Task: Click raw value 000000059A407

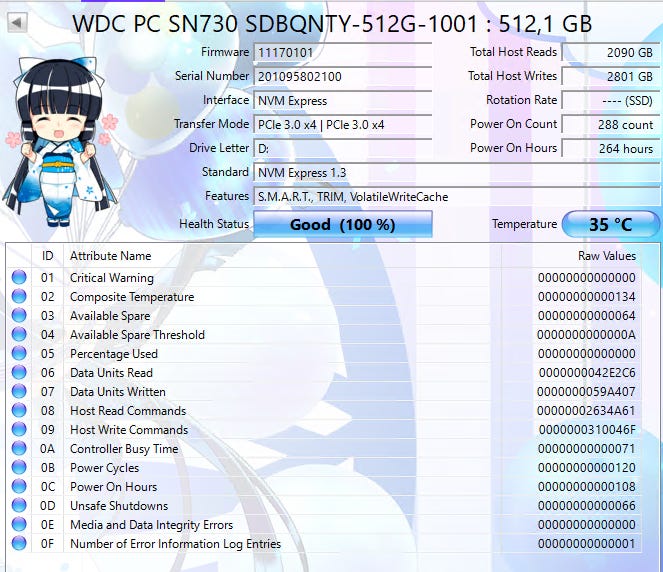Action: (x=586, y=392)
